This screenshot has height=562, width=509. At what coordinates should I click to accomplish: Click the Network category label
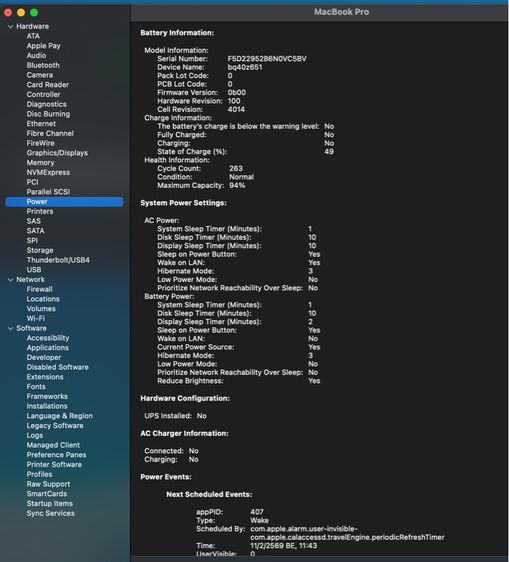(x=30, y=280)
